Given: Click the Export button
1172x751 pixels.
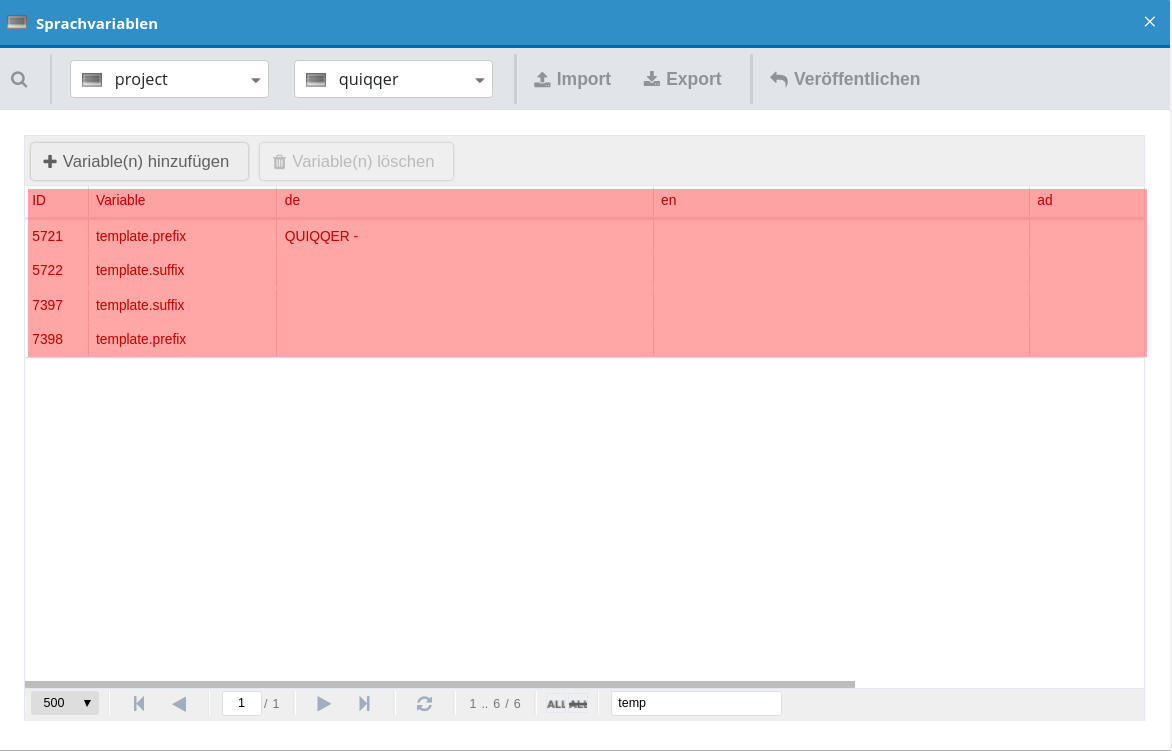Looking at the screenshot, I should point(682,79).
